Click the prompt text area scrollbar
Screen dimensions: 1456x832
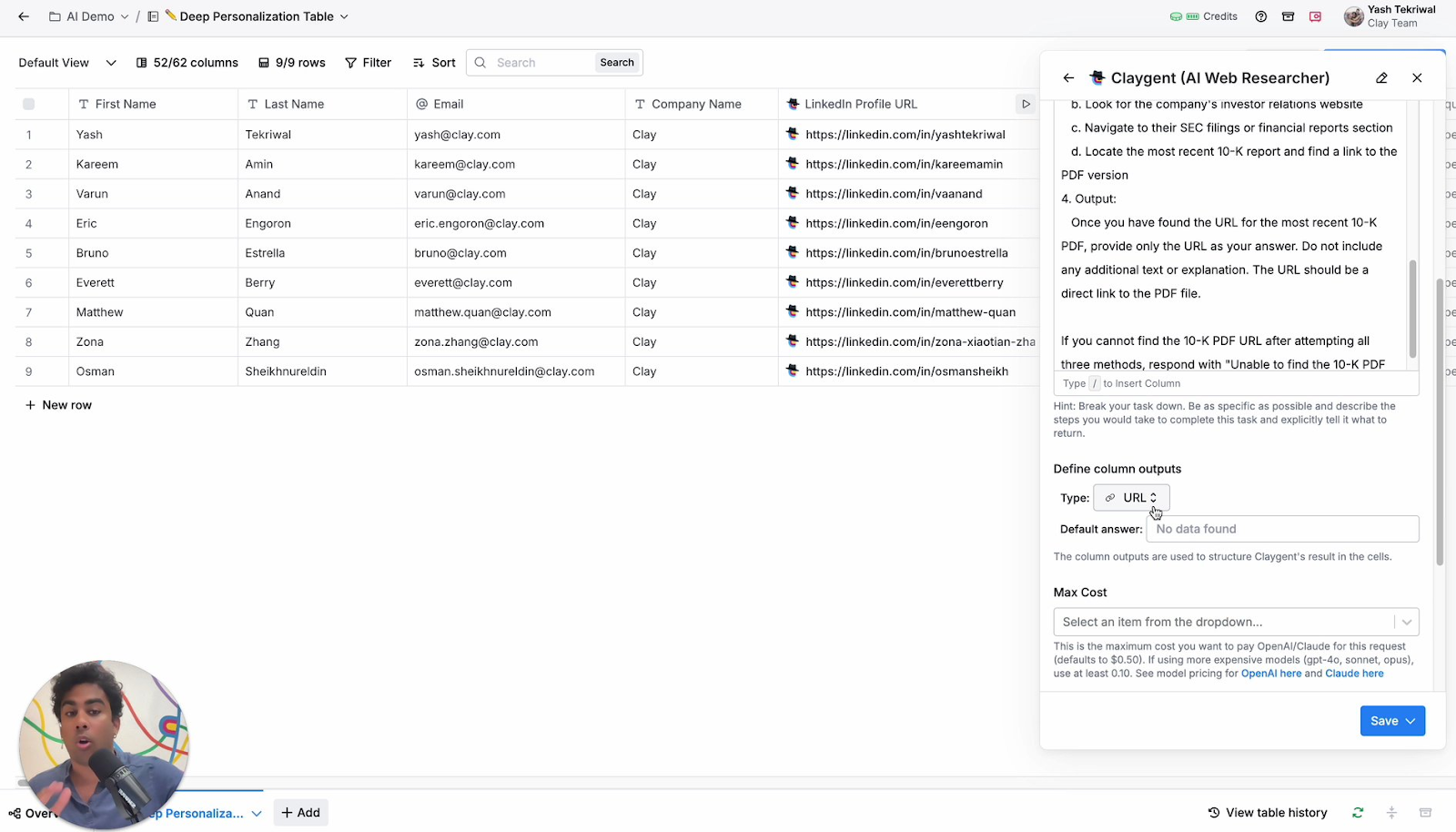pyautogui.click(x=1412, y=309)
